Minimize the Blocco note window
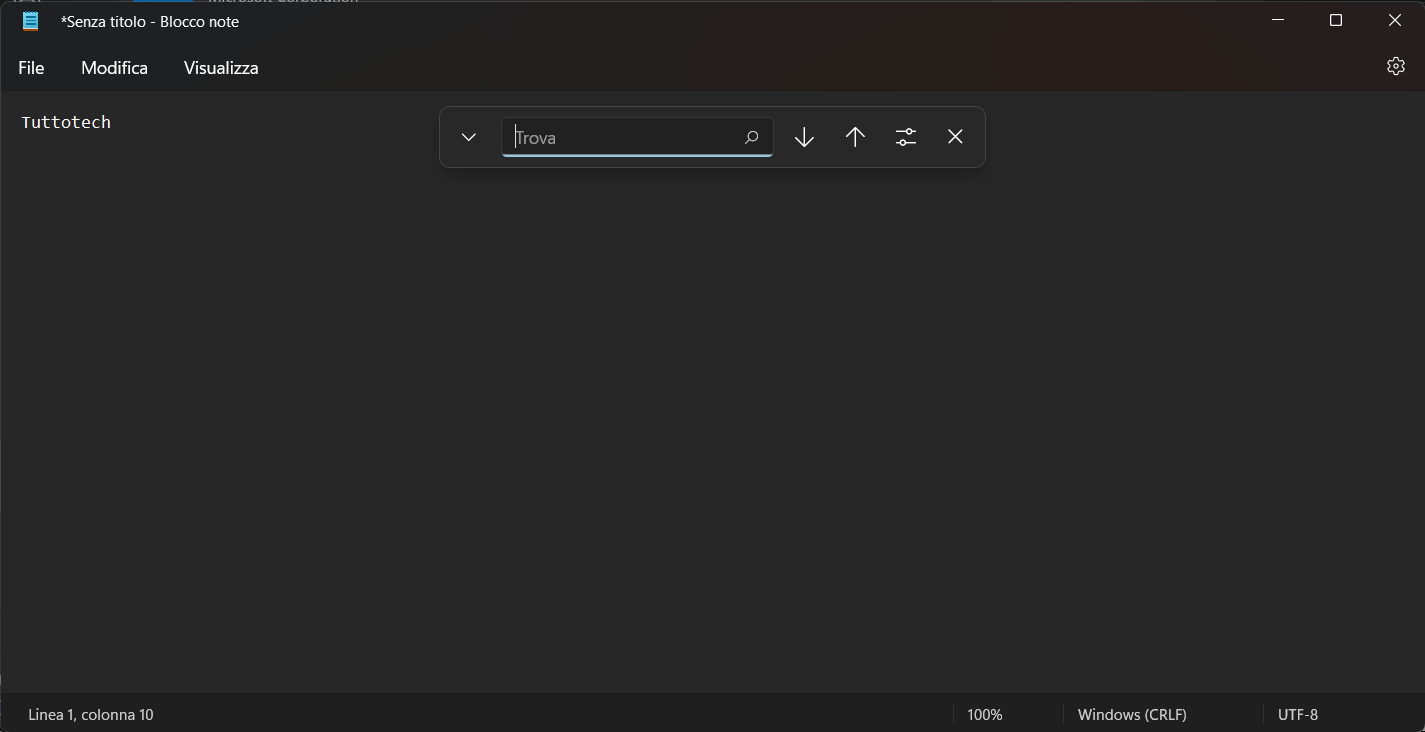1425x732 pixels. [1277, 21]
